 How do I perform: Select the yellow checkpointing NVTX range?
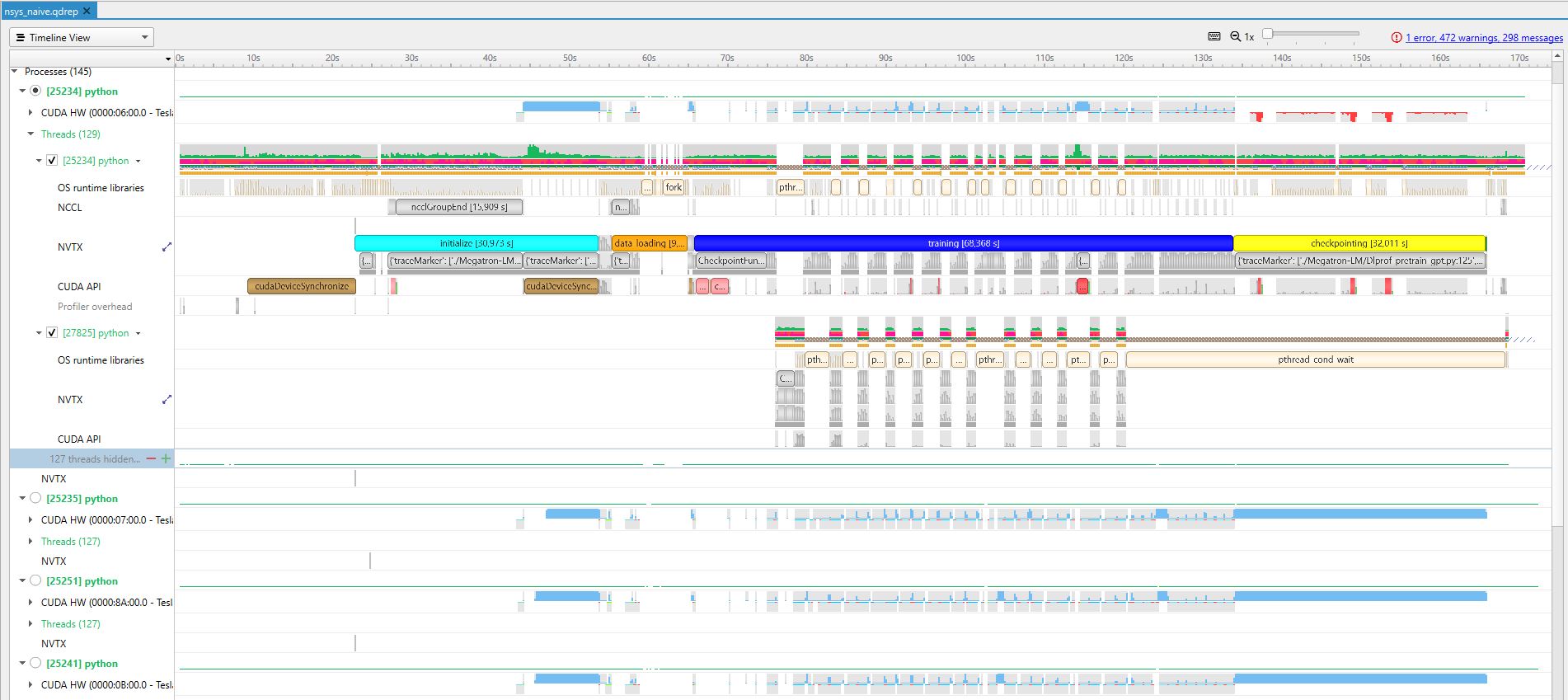[1359, 243]
